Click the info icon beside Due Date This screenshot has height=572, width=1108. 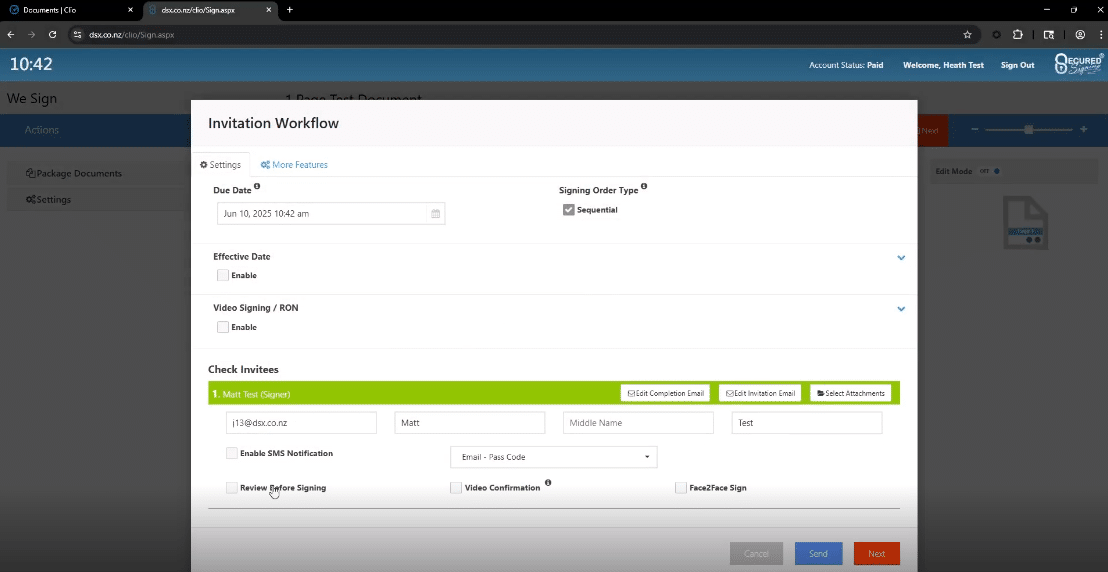(257, 187)
